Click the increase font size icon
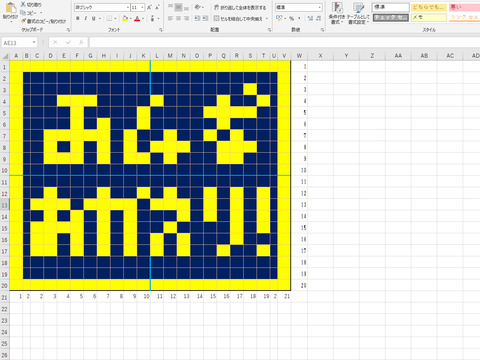Viewport: 480px width, 360px height. [149, 7]
